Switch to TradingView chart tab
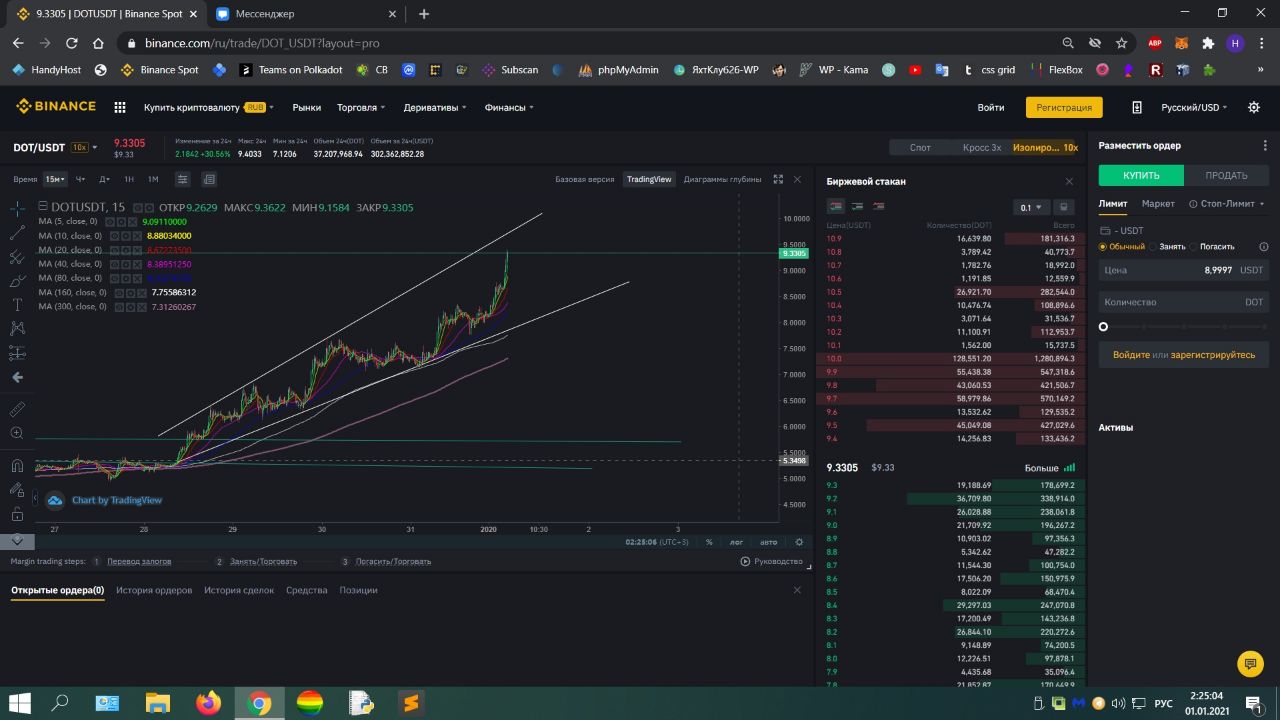The image size is (1280, 720). (649, 179)
